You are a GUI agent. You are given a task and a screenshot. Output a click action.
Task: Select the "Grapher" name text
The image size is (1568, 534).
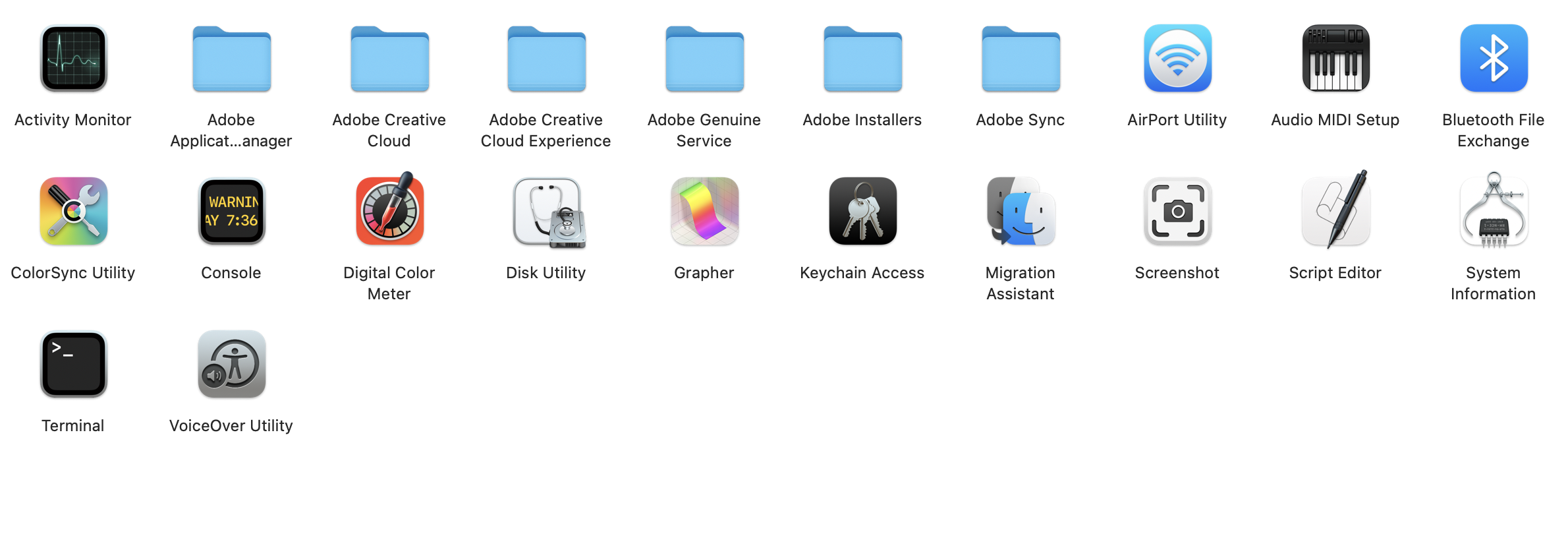coord(704,273)
